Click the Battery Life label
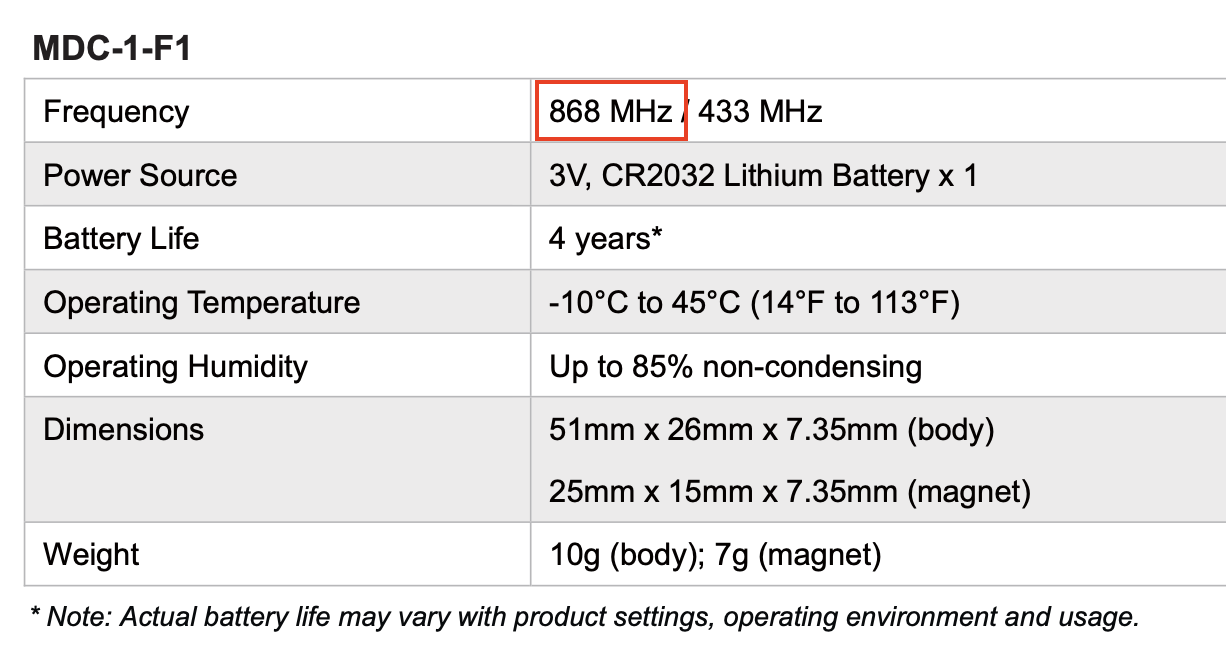This screenshot has height=664, width=1226. pyautogui.click(x=121, y=239)
